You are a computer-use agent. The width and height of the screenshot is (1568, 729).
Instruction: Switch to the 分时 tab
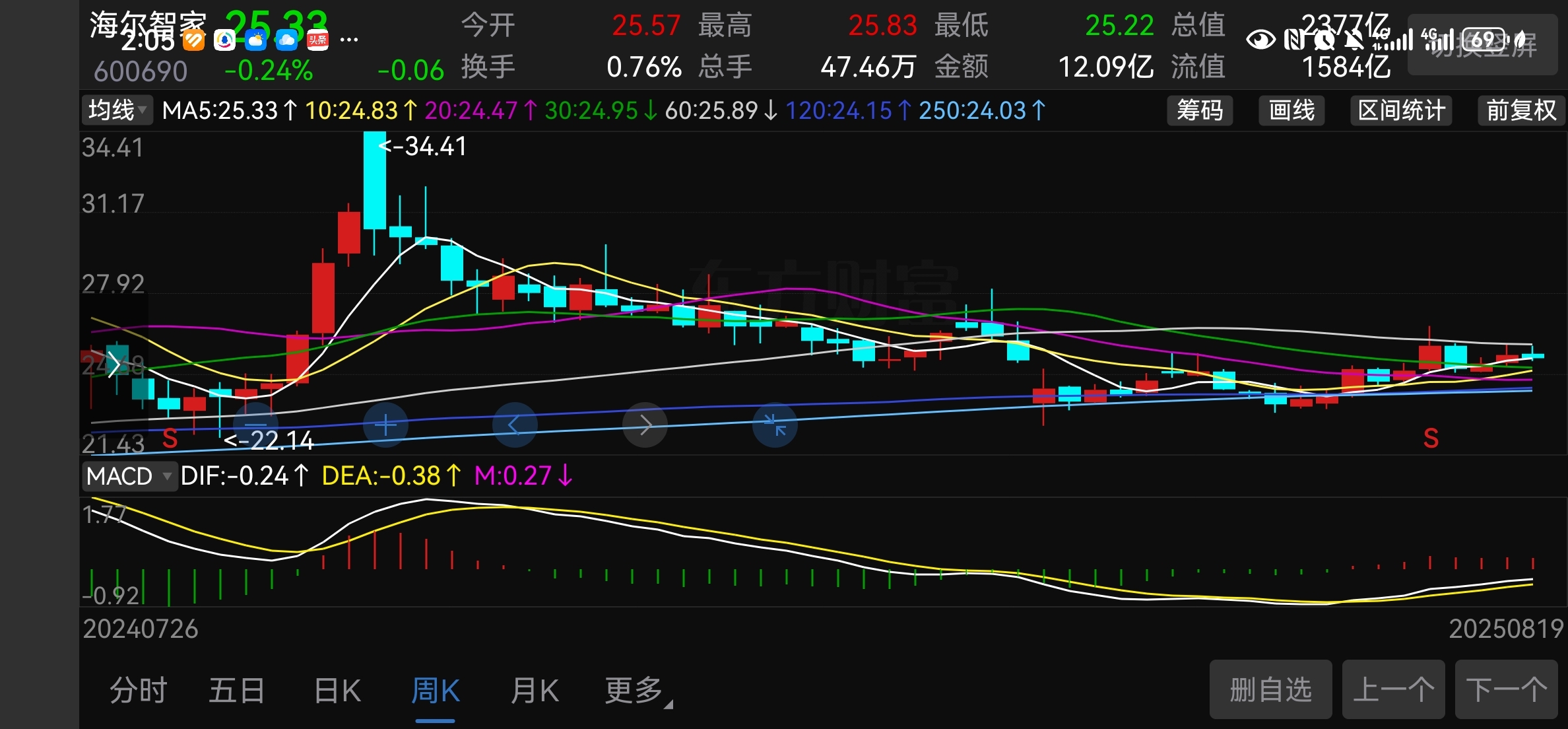139,691
